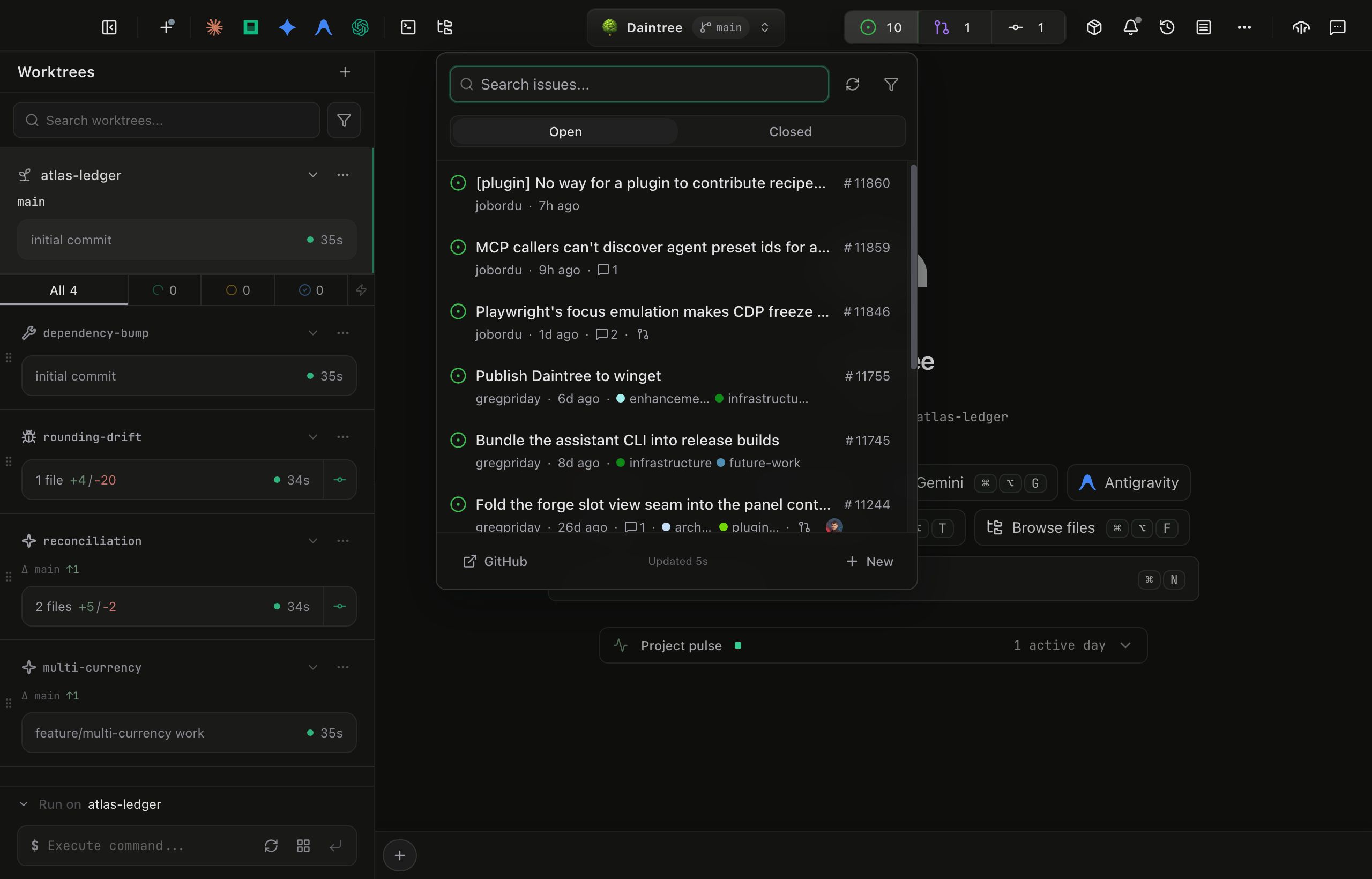
Task: Open GitHub link in issues popup
Action: (x=495, y=562)
